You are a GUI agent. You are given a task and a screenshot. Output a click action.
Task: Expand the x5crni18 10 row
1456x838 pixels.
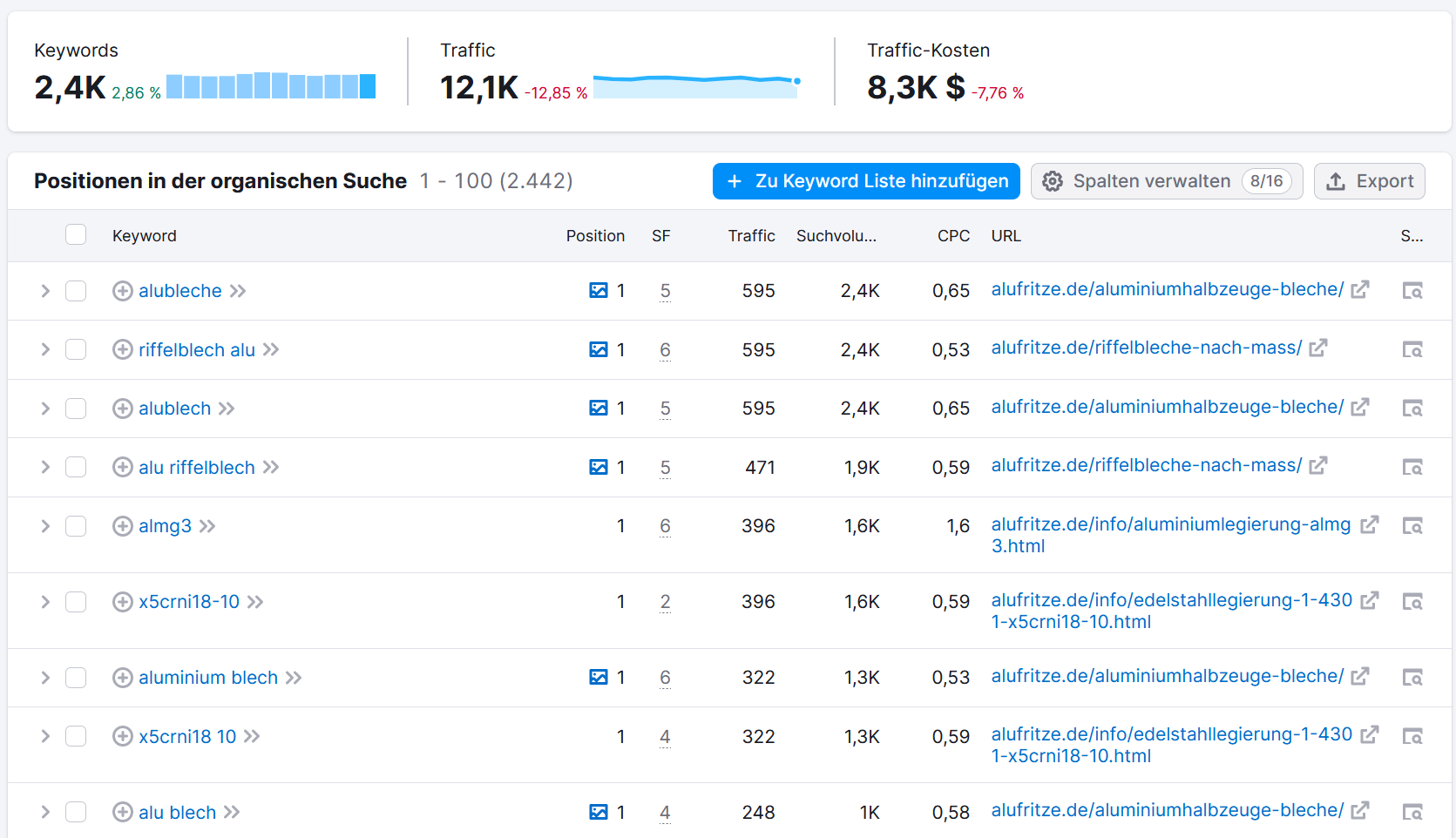point(45,736)
